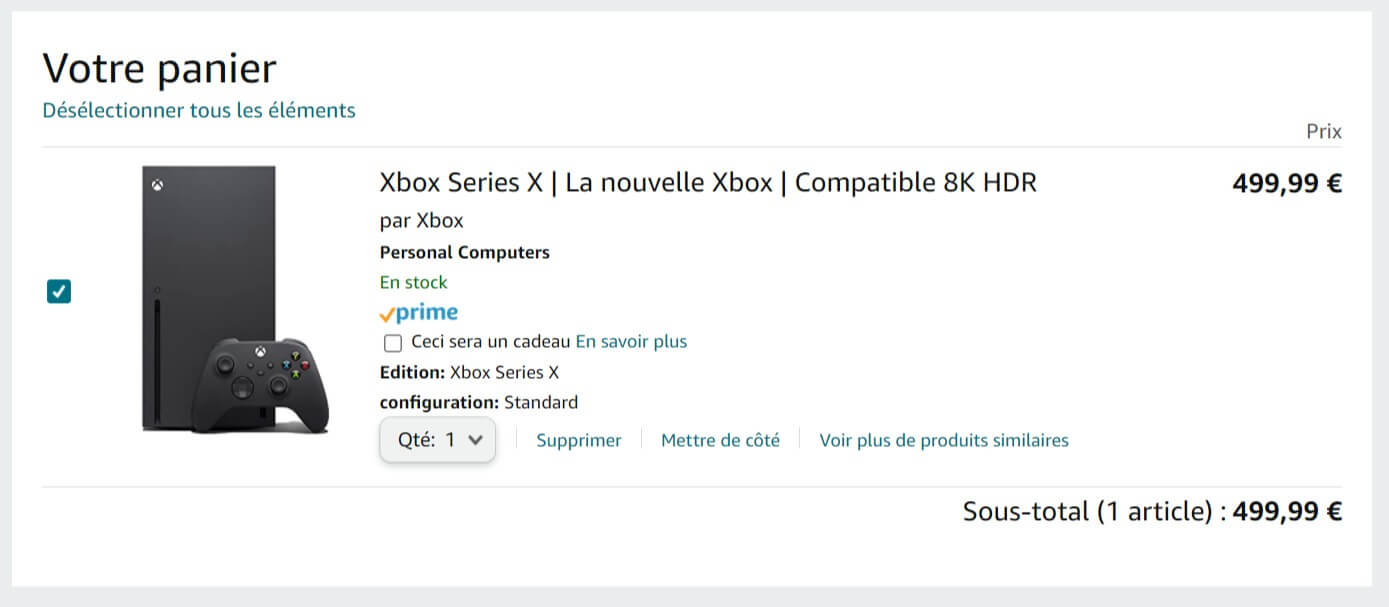
Task: Click the Sous-total amount at the bottom
Action: pos(1287,512)
